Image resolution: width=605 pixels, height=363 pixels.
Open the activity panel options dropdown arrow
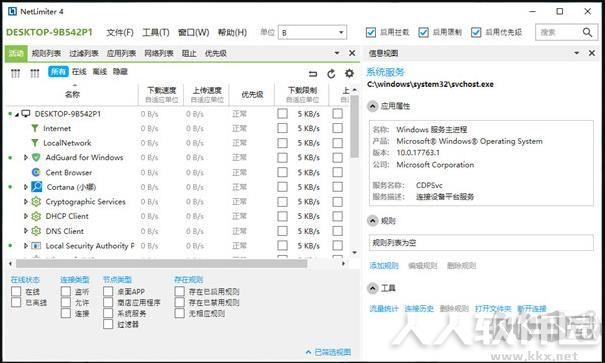click(x=337, y=53)
